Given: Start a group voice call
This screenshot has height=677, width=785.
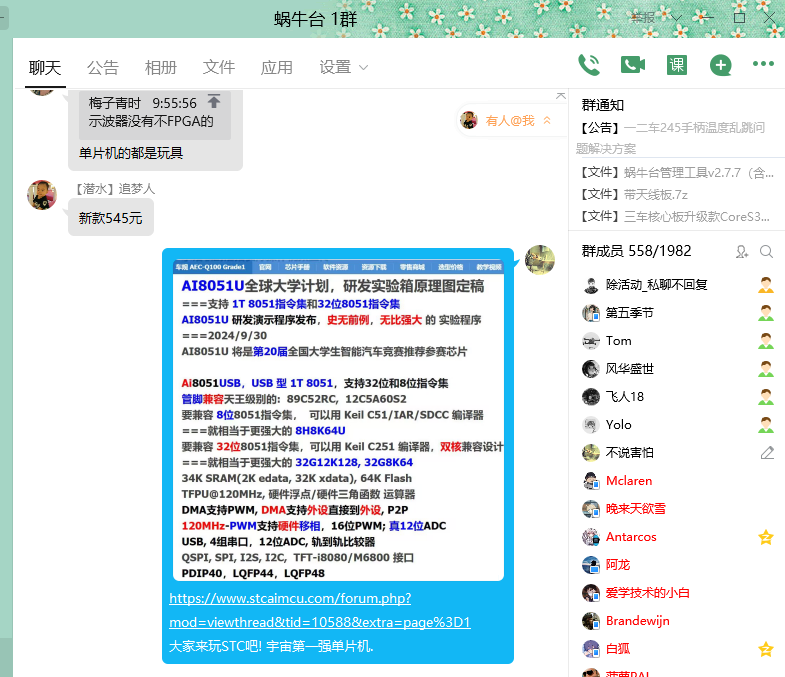Looking at the screenshot, I should pyautogui.click(x=589, y=65).
